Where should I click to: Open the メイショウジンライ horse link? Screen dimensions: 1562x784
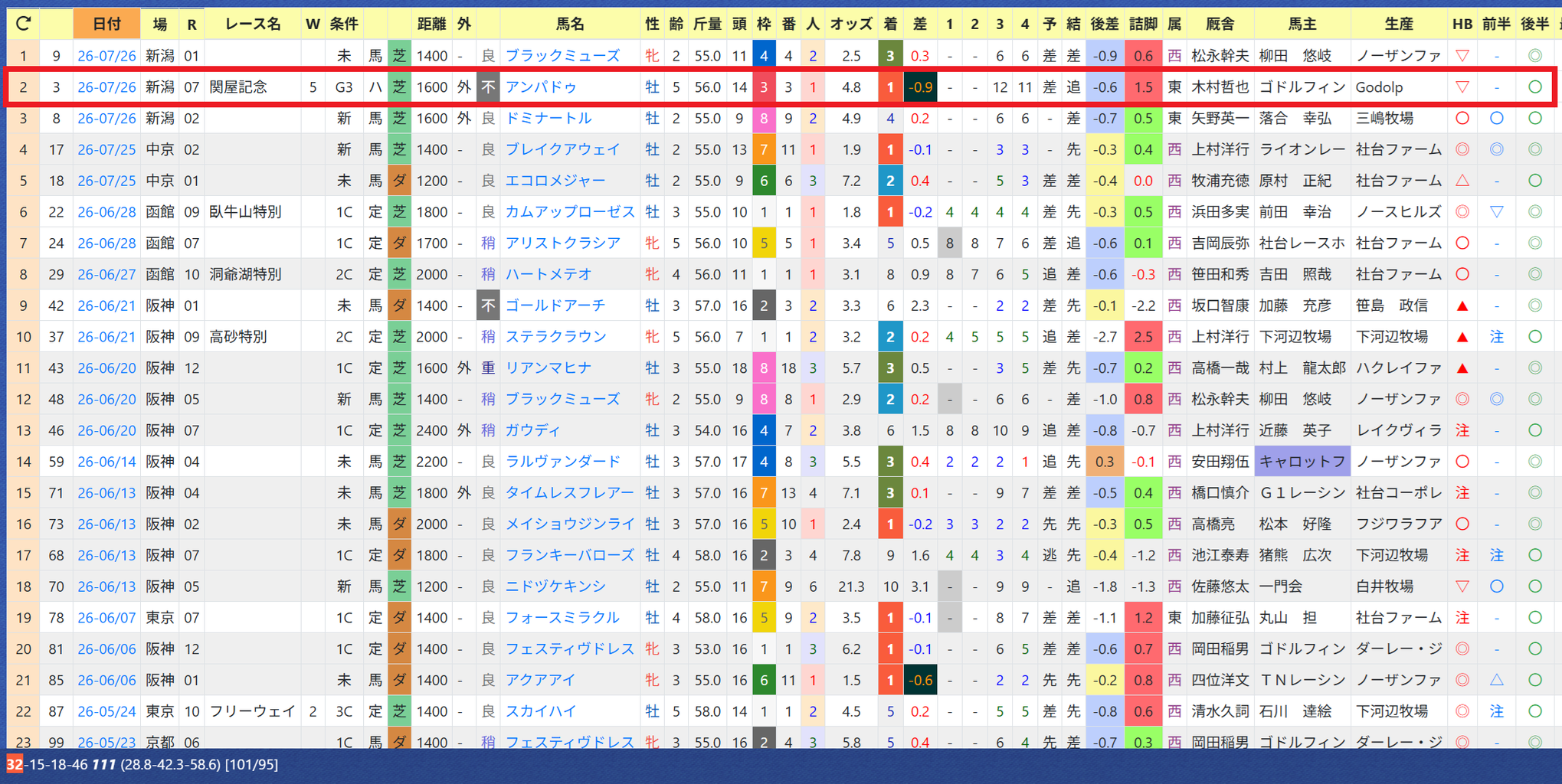[570, 524]
